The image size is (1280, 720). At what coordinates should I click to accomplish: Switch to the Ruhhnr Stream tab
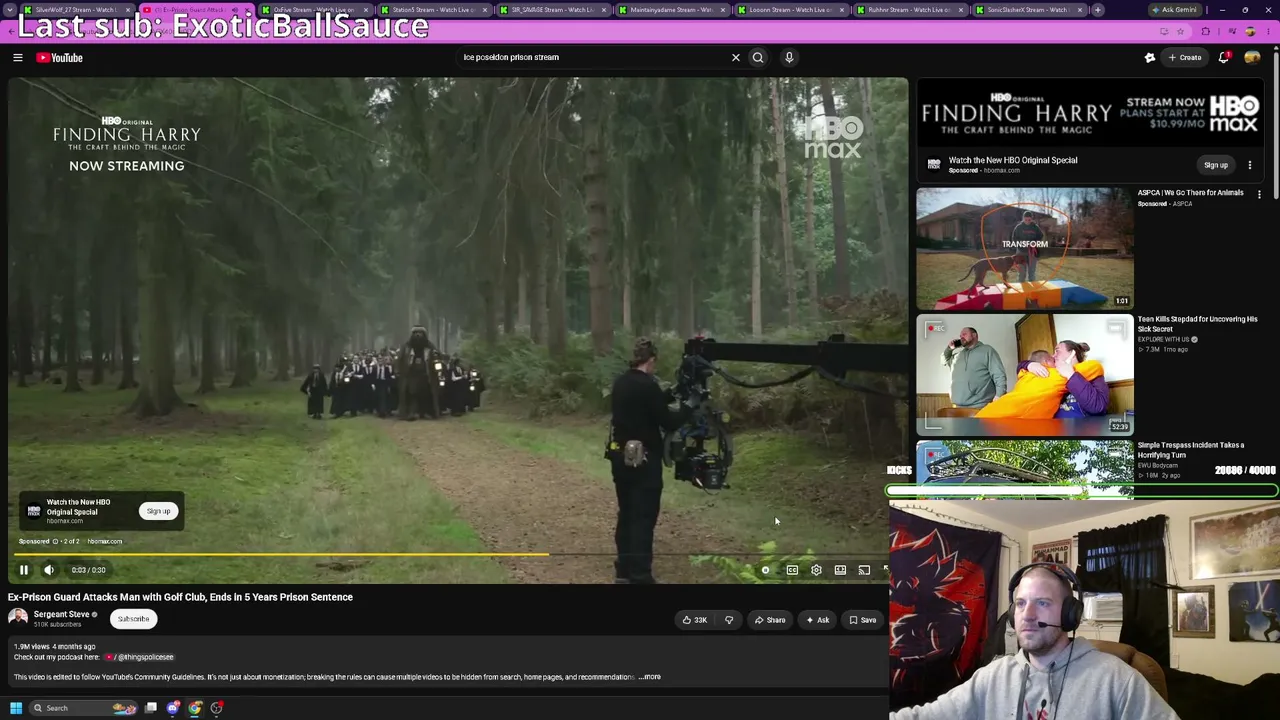pyautogui.click(x=909, y=10)
